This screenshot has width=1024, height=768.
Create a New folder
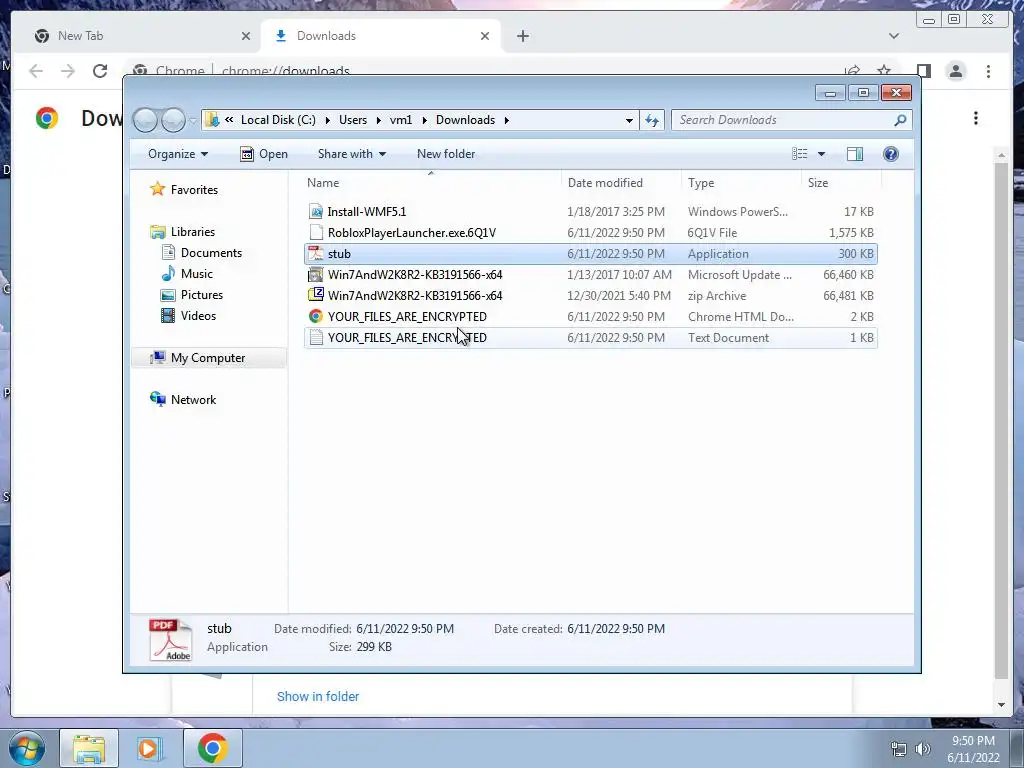coord(446,154)
